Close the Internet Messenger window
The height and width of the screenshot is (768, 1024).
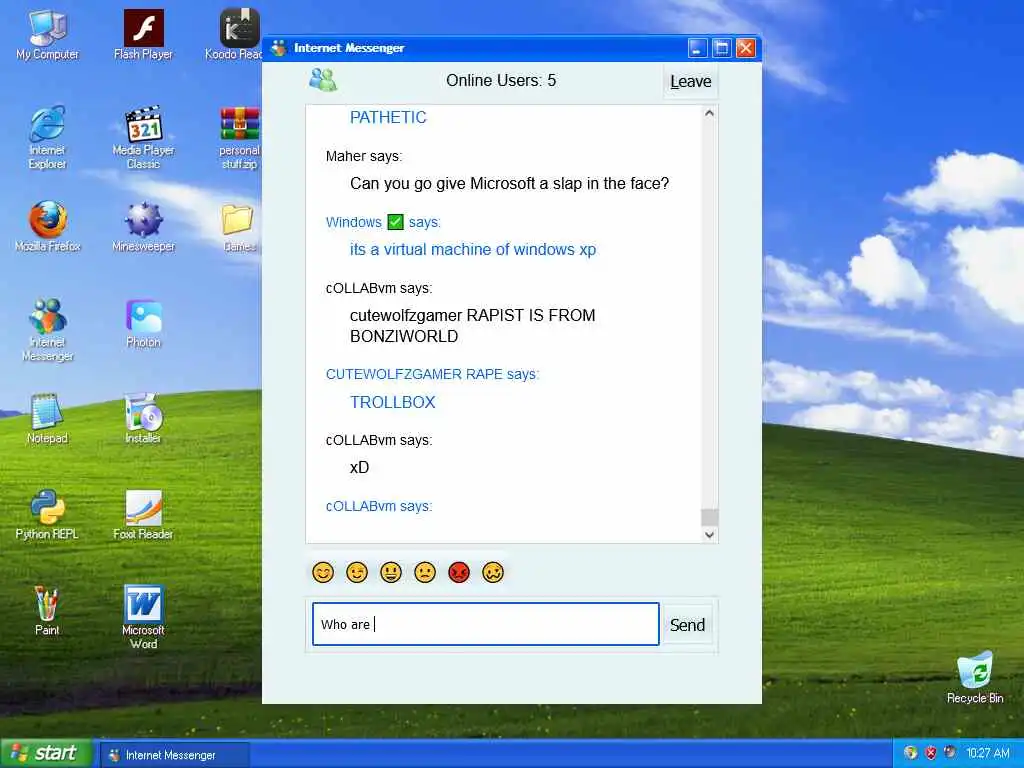(x=746, y=48)
